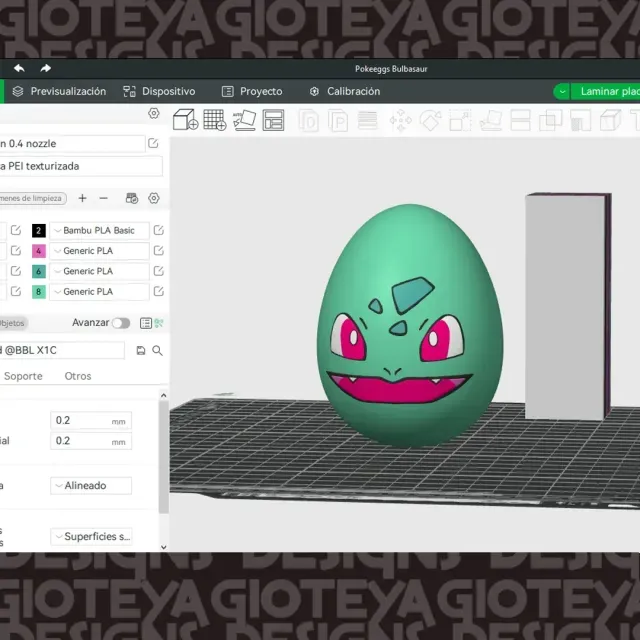
Task: Open the seam painting cube tool
Action: click(x=610, y=121)
